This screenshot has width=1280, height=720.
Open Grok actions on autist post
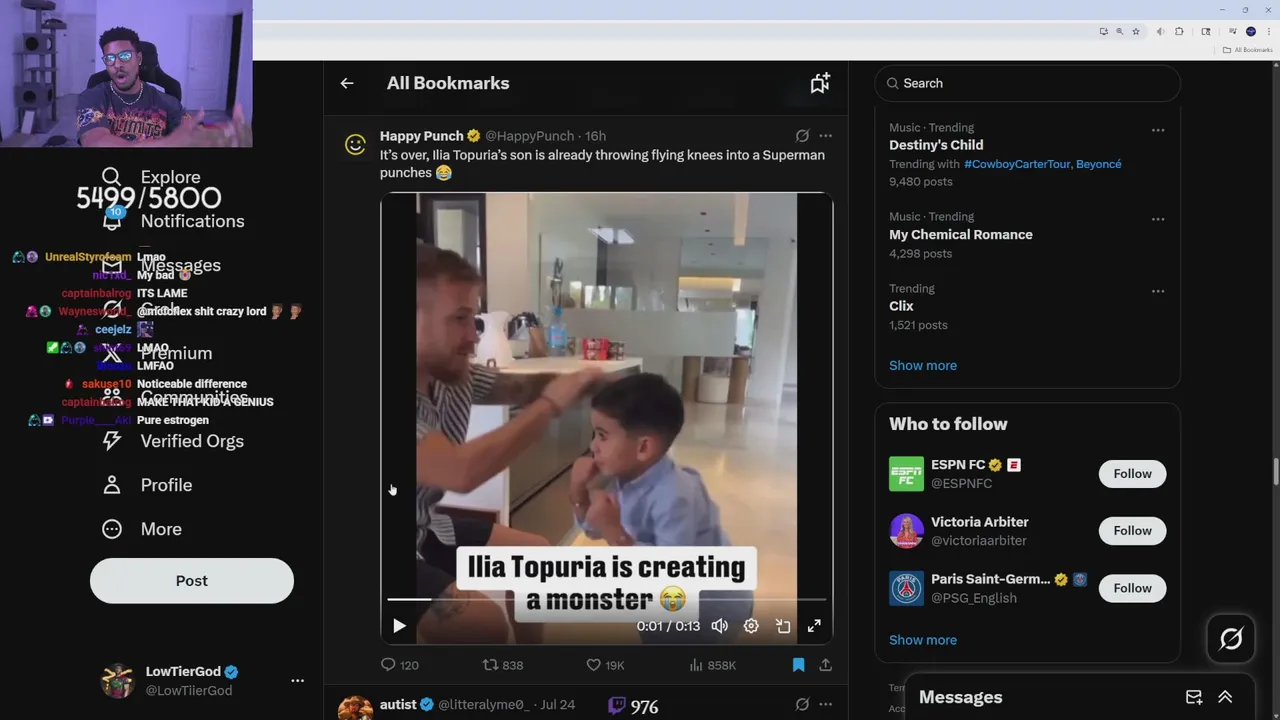[802, 705]
